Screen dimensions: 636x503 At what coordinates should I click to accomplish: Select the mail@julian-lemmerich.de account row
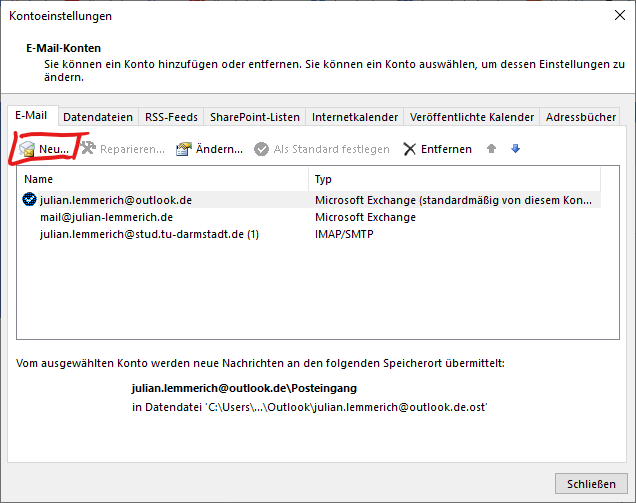point(107,217)
